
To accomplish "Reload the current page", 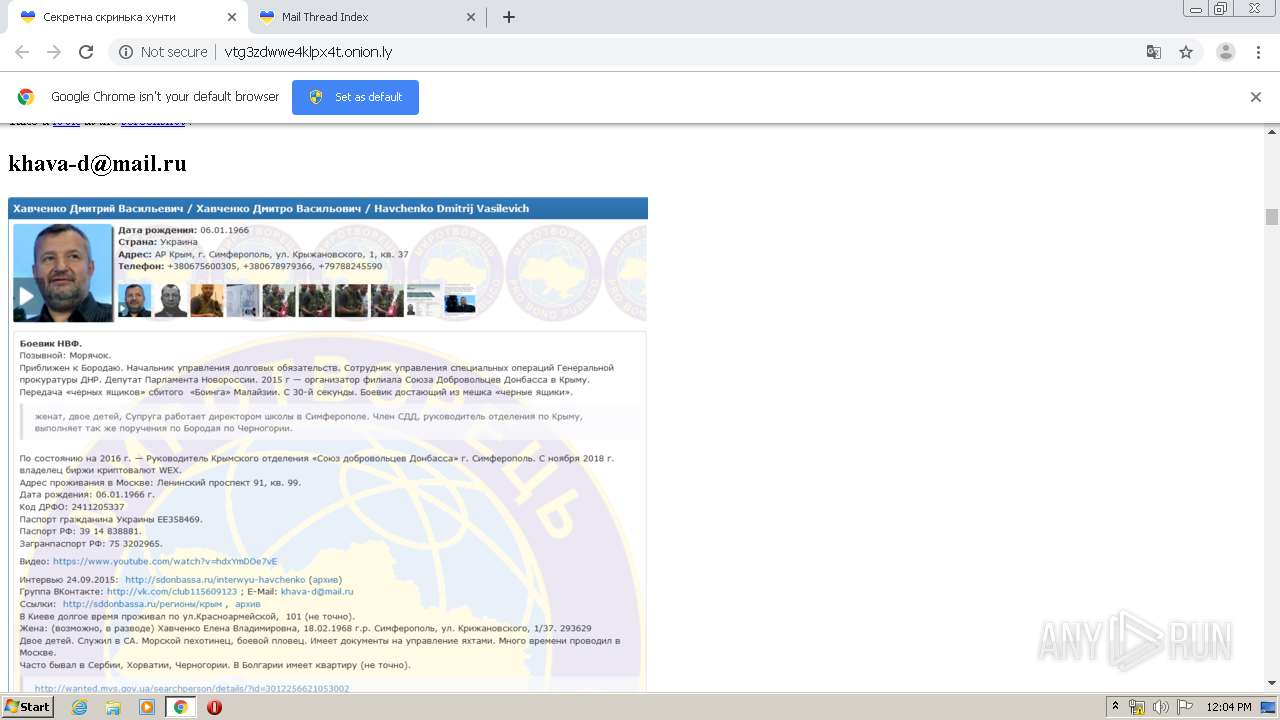I will coord(86,52).
